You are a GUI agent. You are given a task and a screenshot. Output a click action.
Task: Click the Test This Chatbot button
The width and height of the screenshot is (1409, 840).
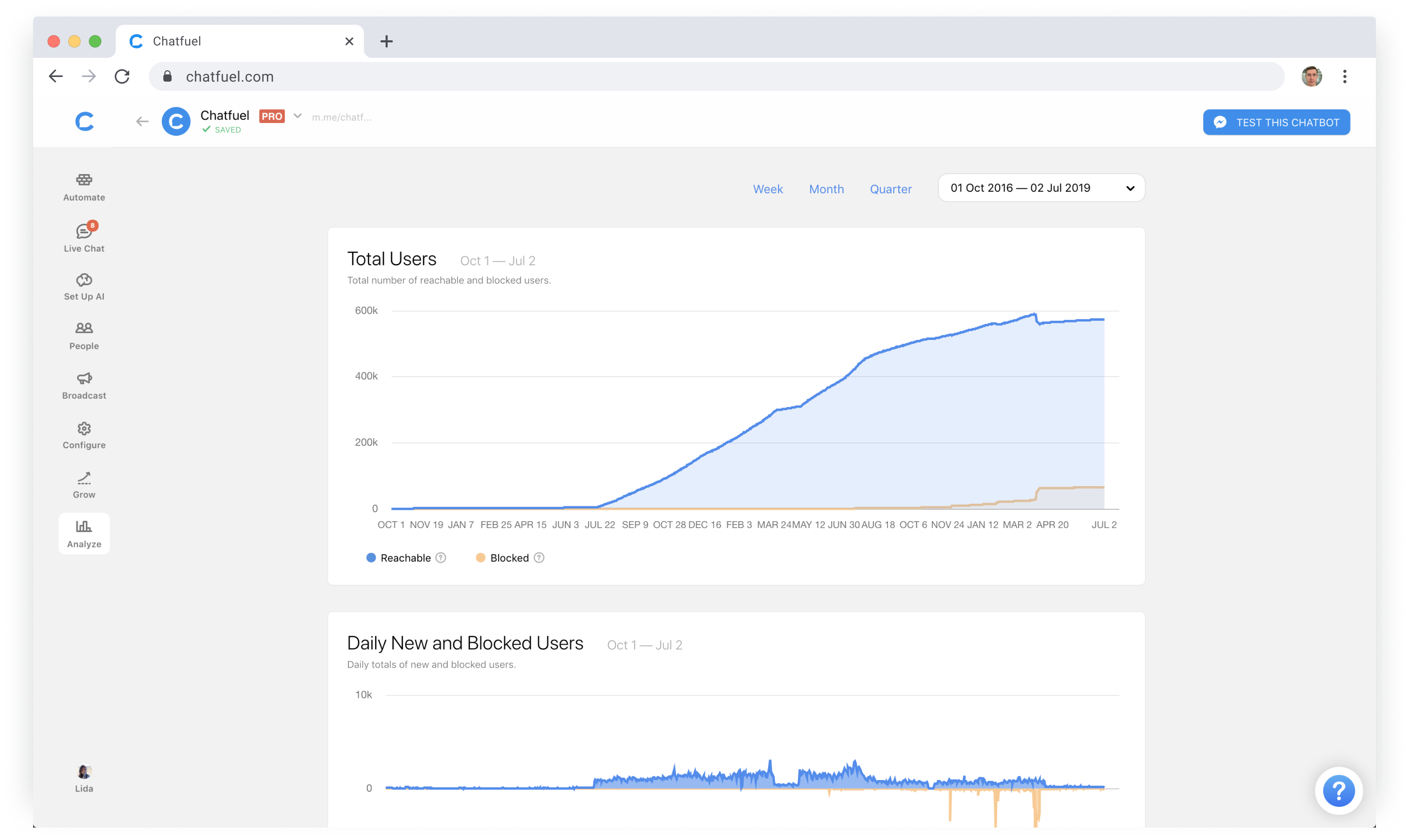coord(1276,122)
